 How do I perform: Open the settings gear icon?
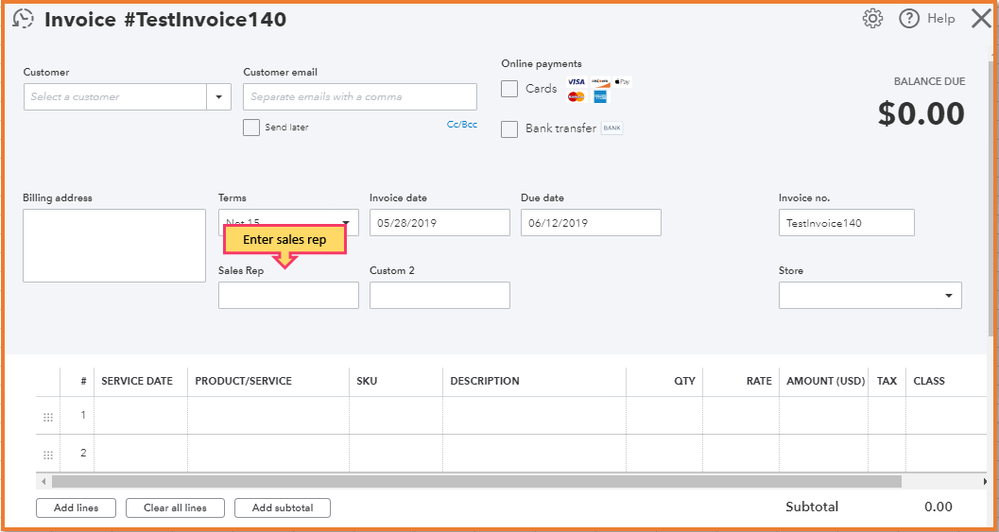pyautogui.click(x=873, y=19)
